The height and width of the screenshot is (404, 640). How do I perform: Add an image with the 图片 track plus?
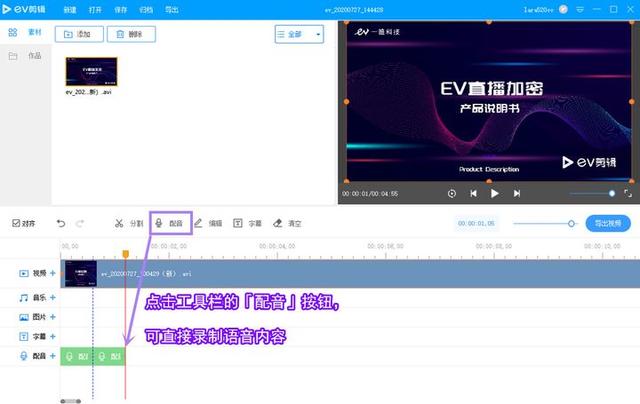point(53,317)
